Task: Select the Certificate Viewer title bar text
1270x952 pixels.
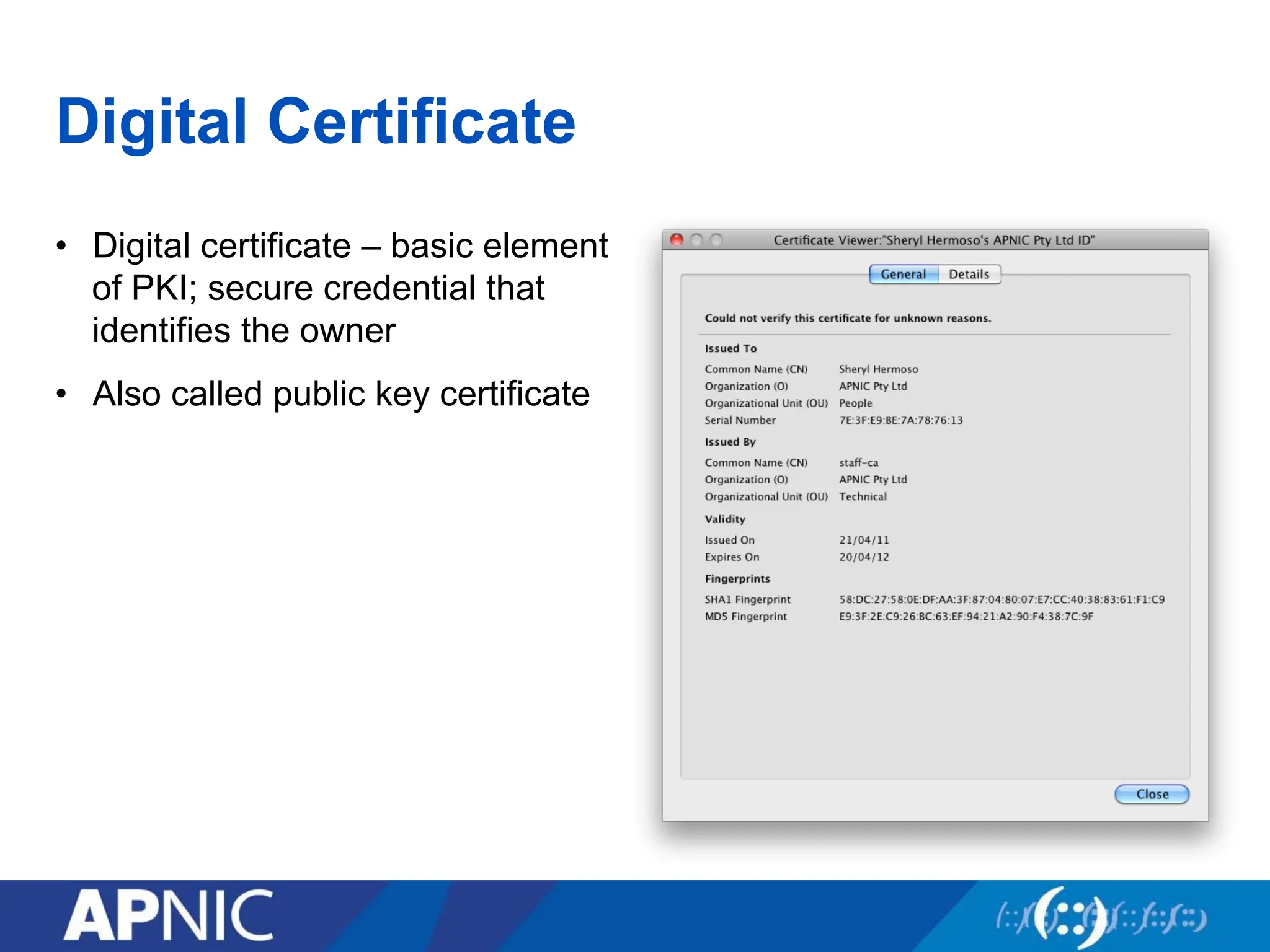Action: [x=934, y=240]
